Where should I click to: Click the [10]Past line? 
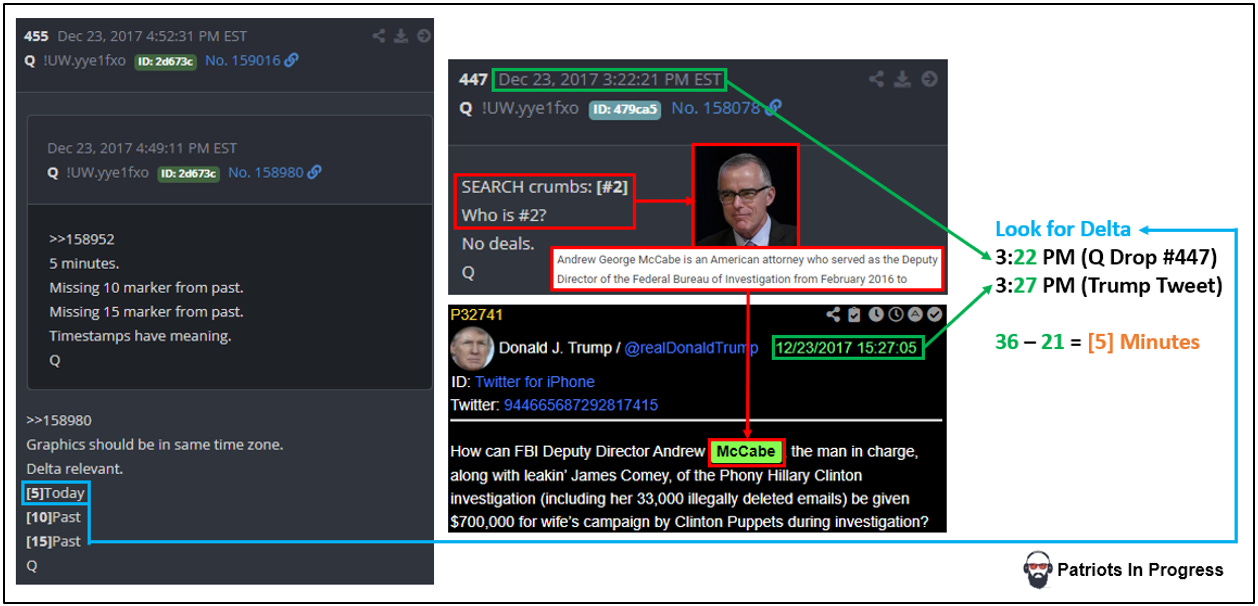point(54,517)
